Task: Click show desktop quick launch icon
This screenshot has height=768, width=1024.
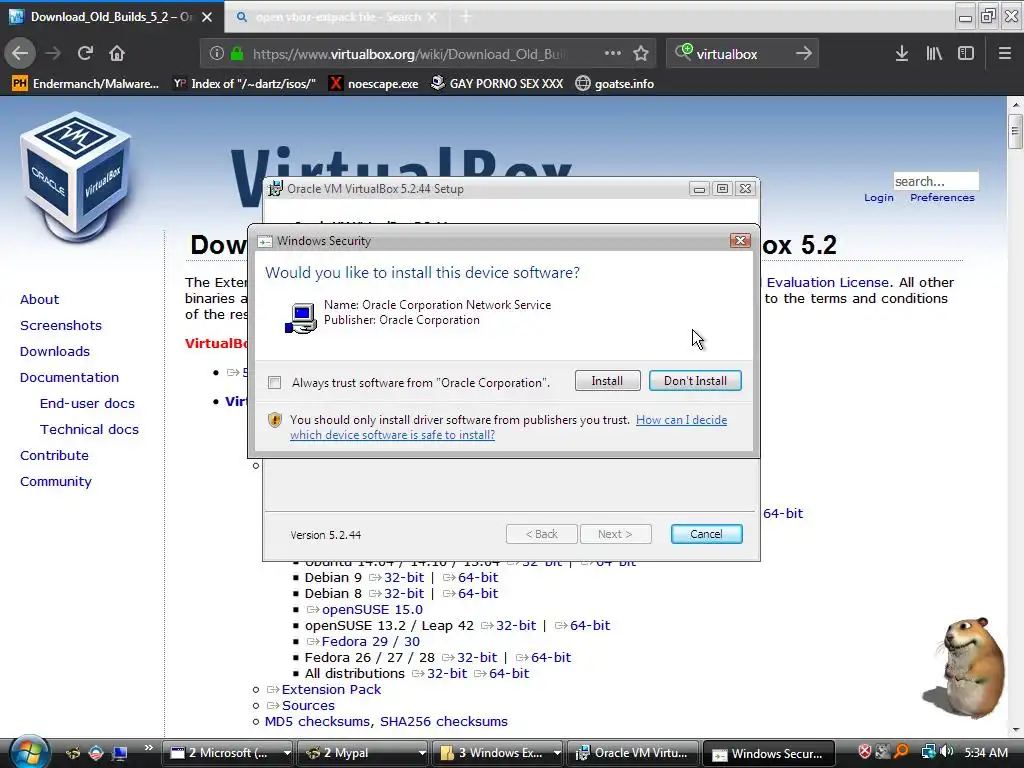Action: coord(120,753)
